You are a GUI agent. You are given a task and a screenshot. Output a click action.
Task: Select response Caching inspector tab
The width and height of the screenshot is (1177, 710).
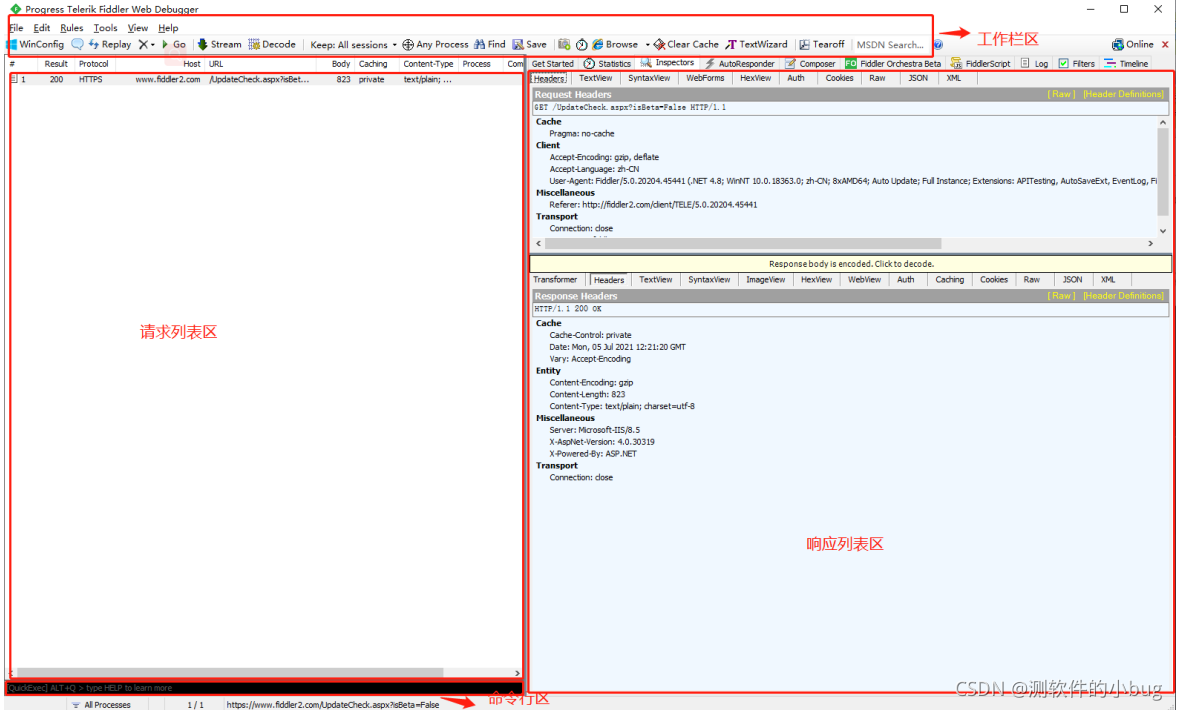[950, 279]
